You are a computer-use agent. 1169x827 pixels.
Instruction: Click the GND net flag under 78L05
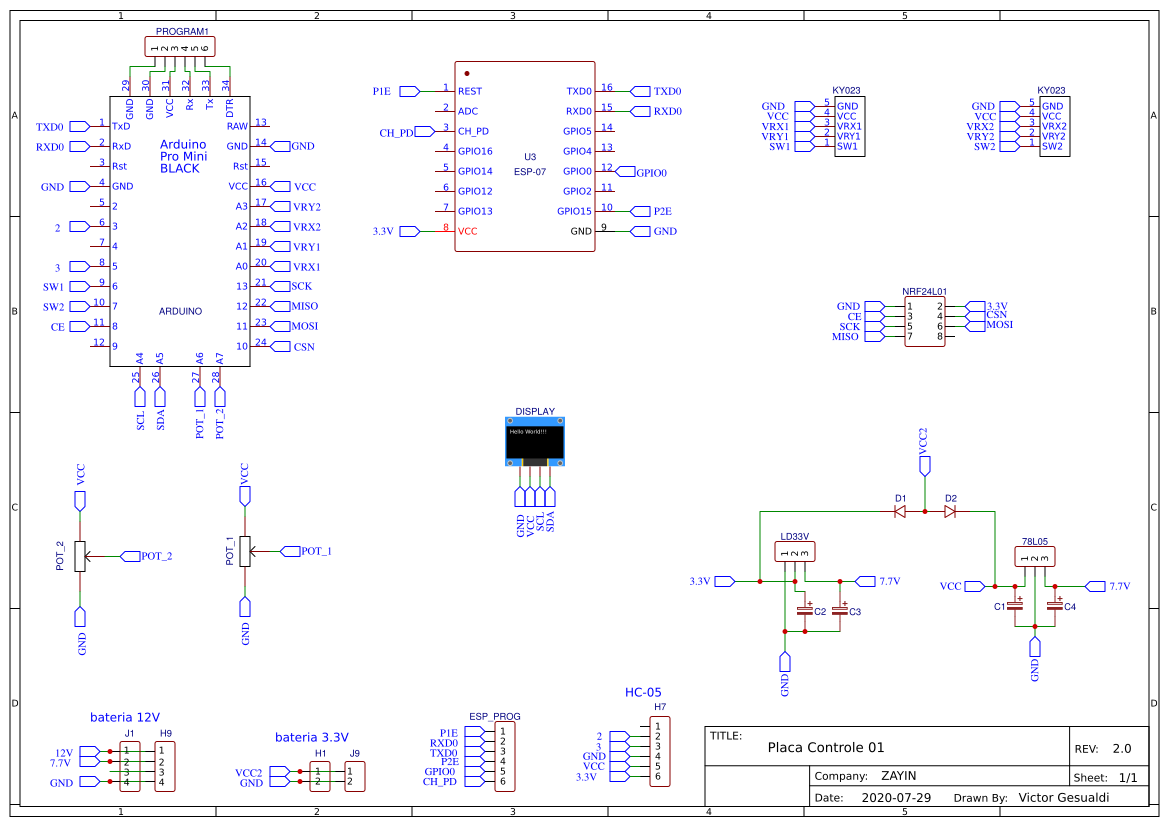click(x=1035, y=647)
